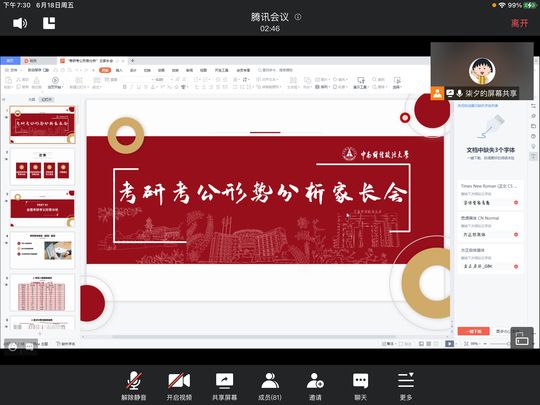Turn on camera via 开启视频
Screen dimensions: 540x405
pos(179,386)
